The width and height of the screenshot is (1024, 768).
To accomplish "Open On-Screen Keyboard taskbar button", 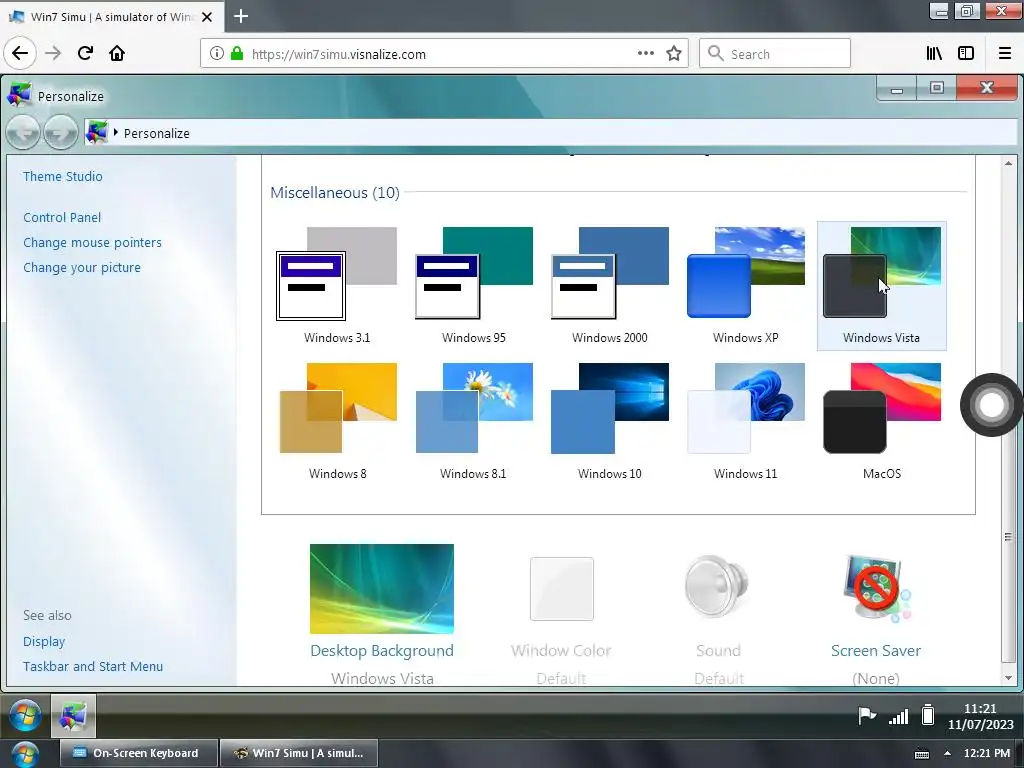I will click(x=138, y=754).
